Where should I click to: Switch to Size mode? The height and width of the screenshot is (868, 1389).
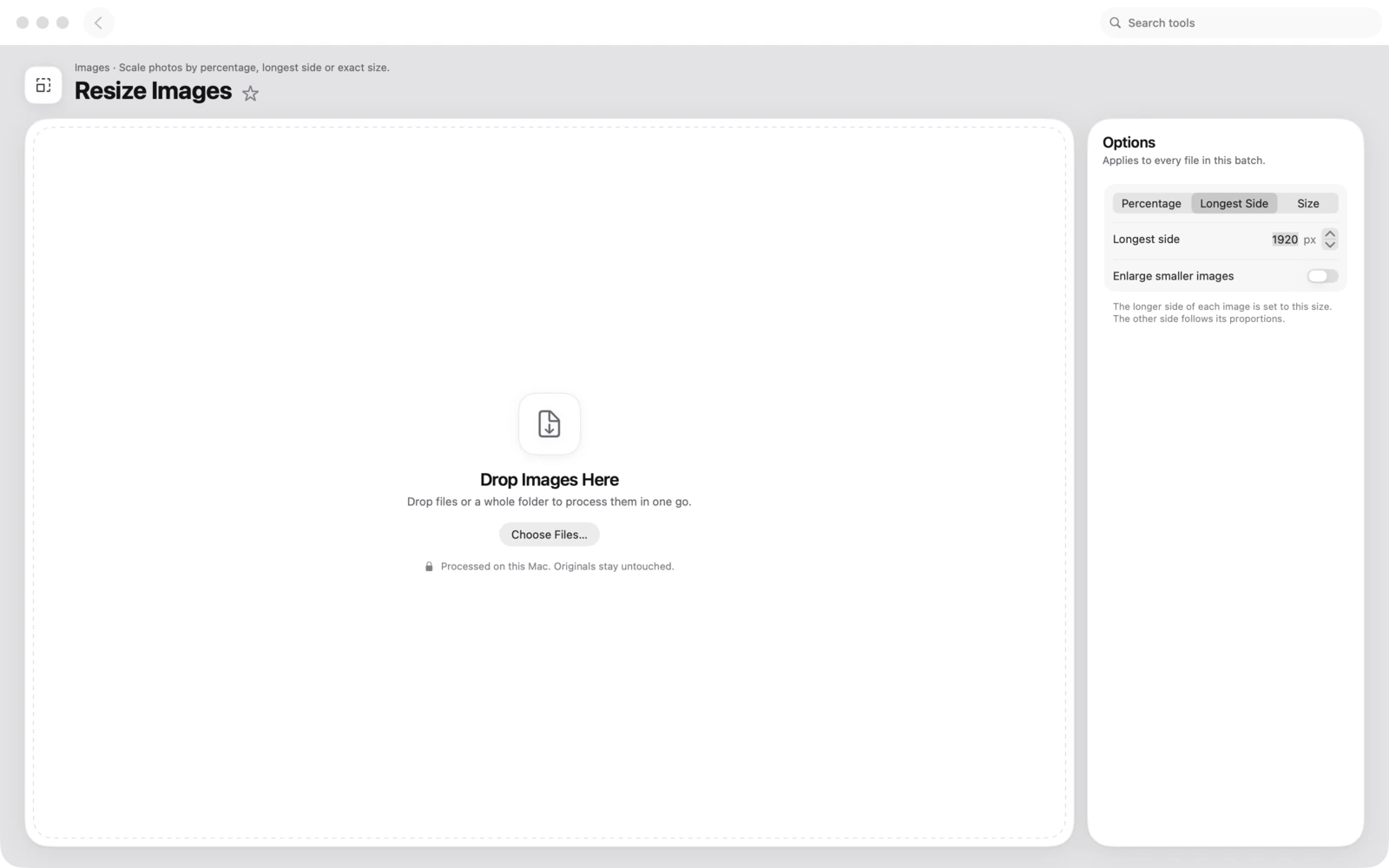1308,203
